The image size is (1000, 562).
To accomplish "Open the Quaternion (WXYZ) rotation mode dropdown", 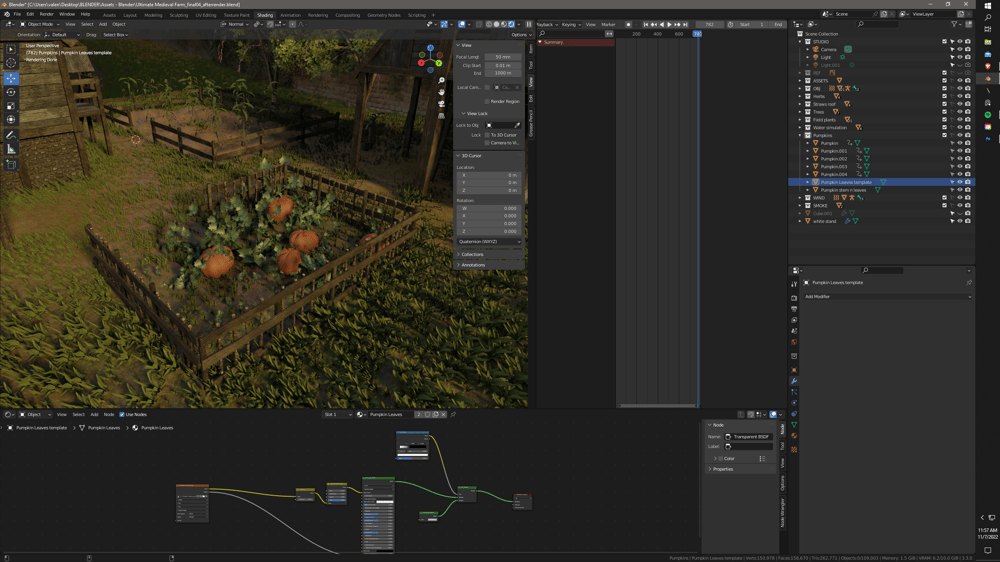I will pos(489,242).
